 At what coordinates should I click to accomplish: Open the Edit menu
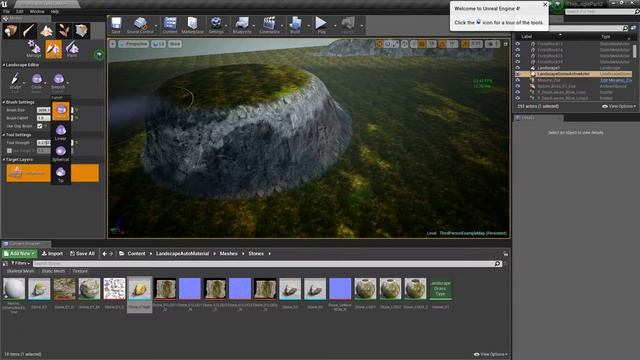(x=19, y=11)
